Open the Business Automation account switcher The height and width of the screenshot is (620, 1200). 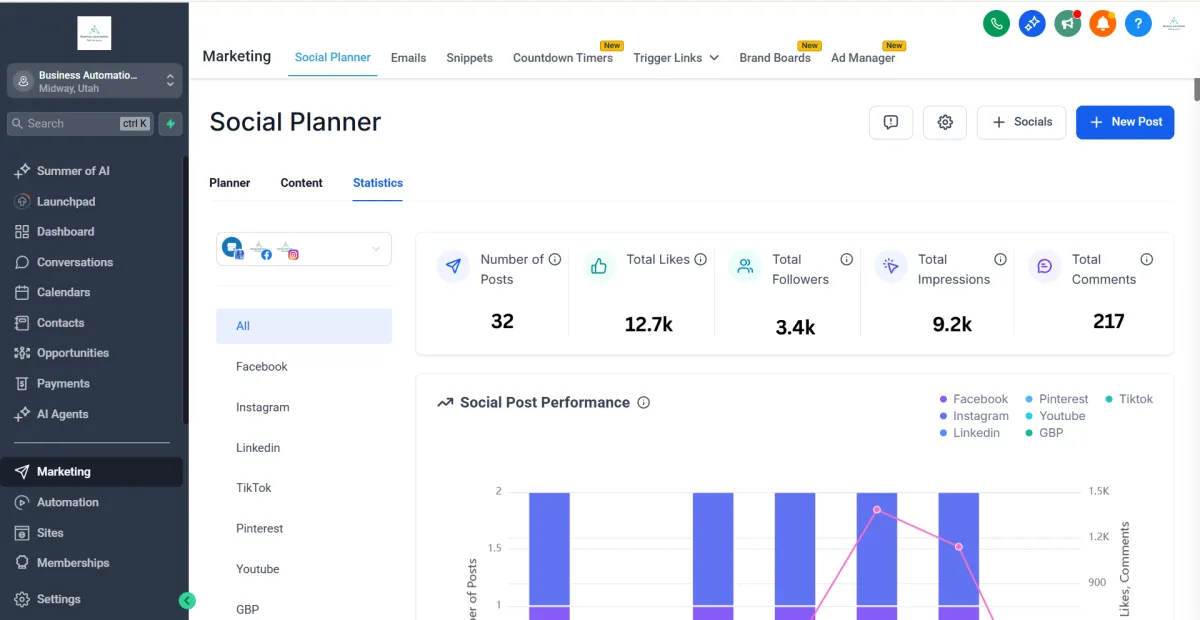94,81
